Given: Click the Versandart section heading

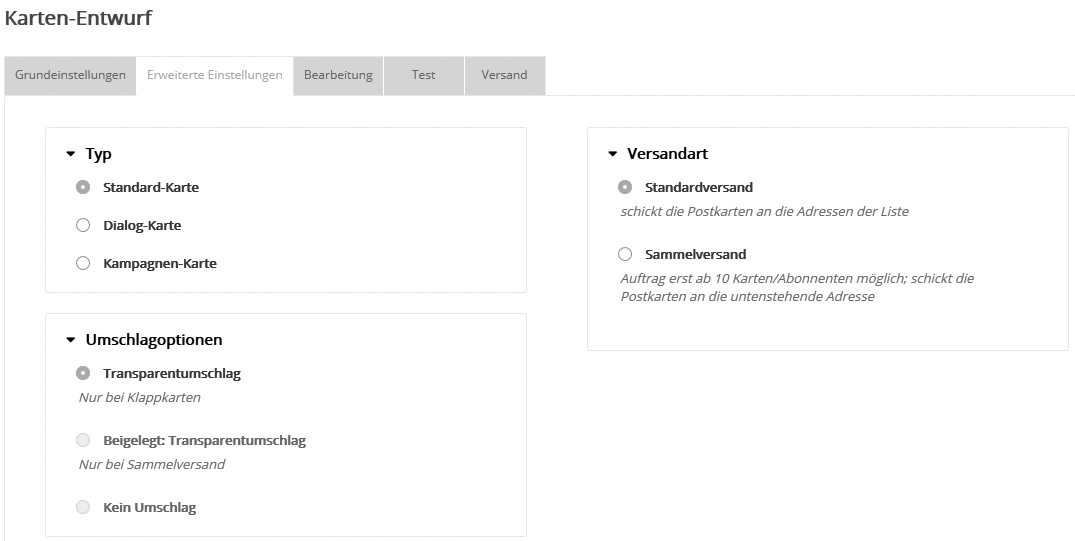Looking at the screenshot, I should tap(667, 154).
